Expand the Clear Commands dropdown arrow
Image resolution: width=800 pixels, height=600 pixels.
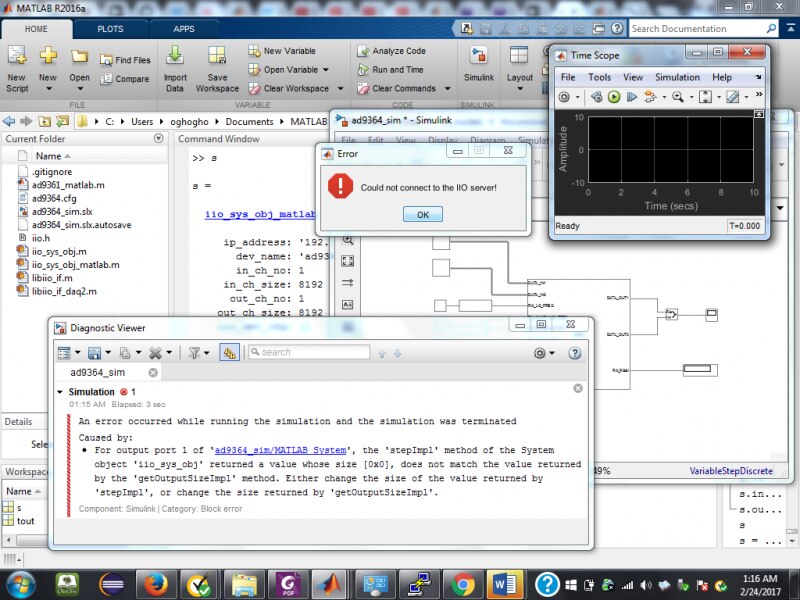pos(445,89)
